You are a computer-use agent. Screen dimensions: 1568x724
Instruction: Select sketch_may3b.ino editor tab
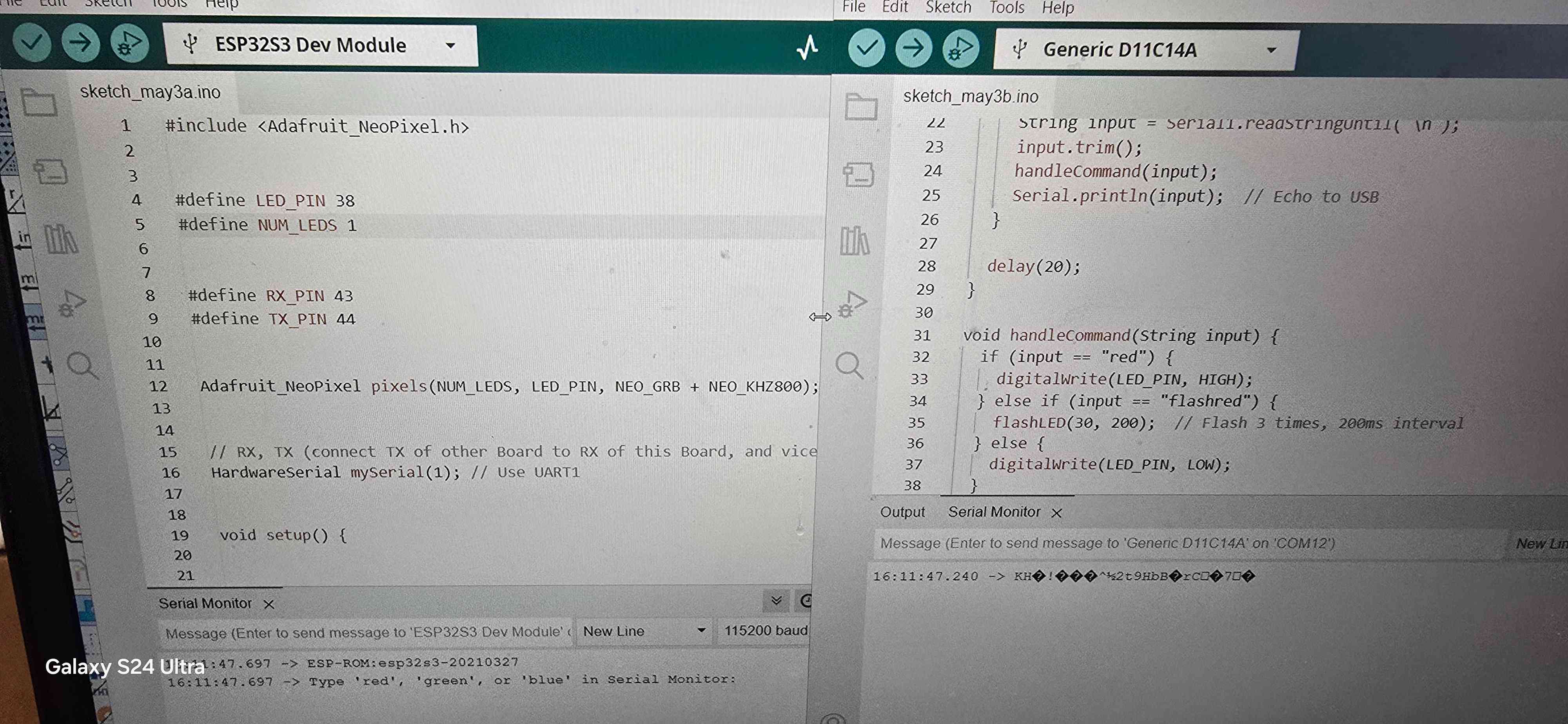pos(970,96)
